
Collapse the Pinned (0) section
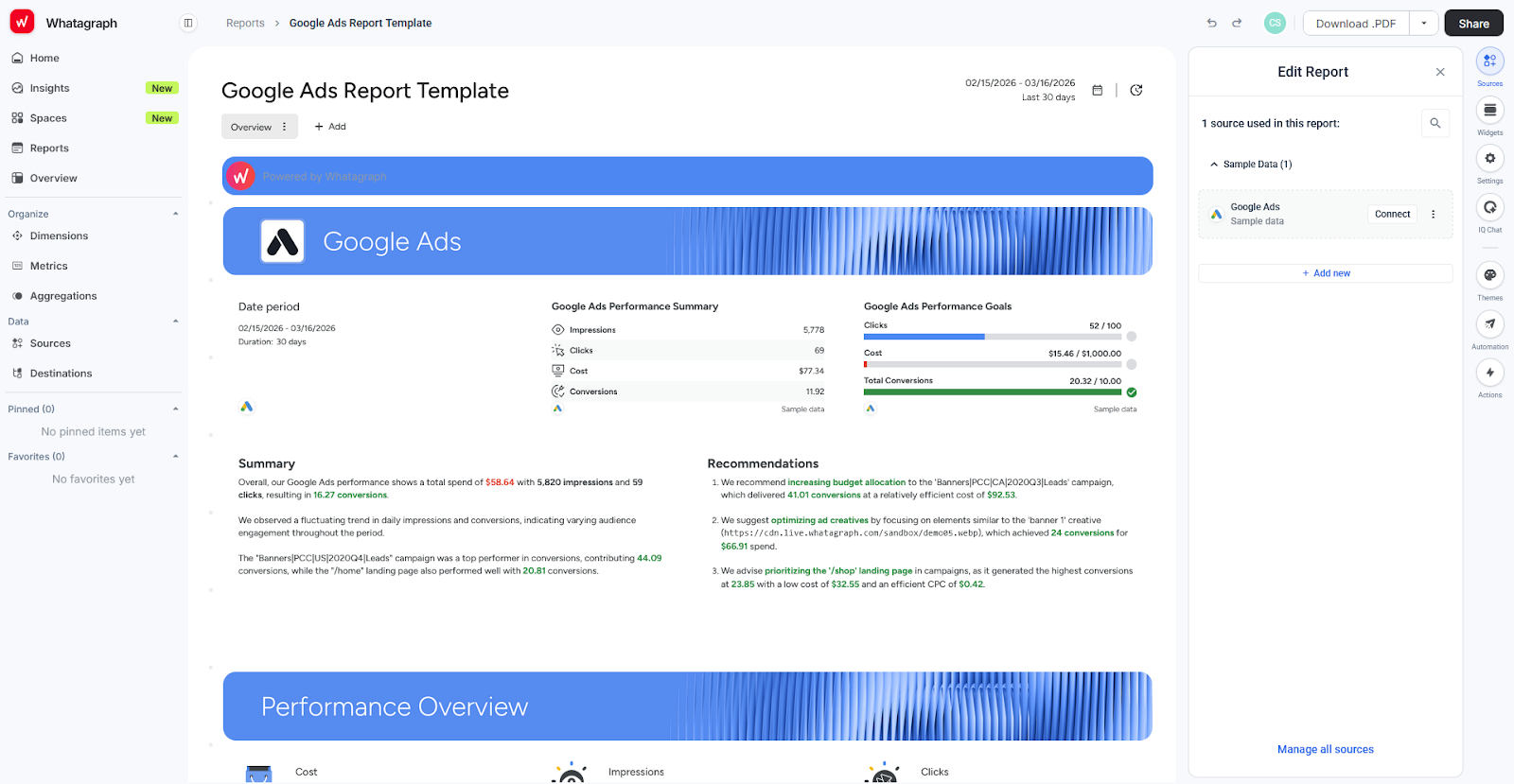175,409
